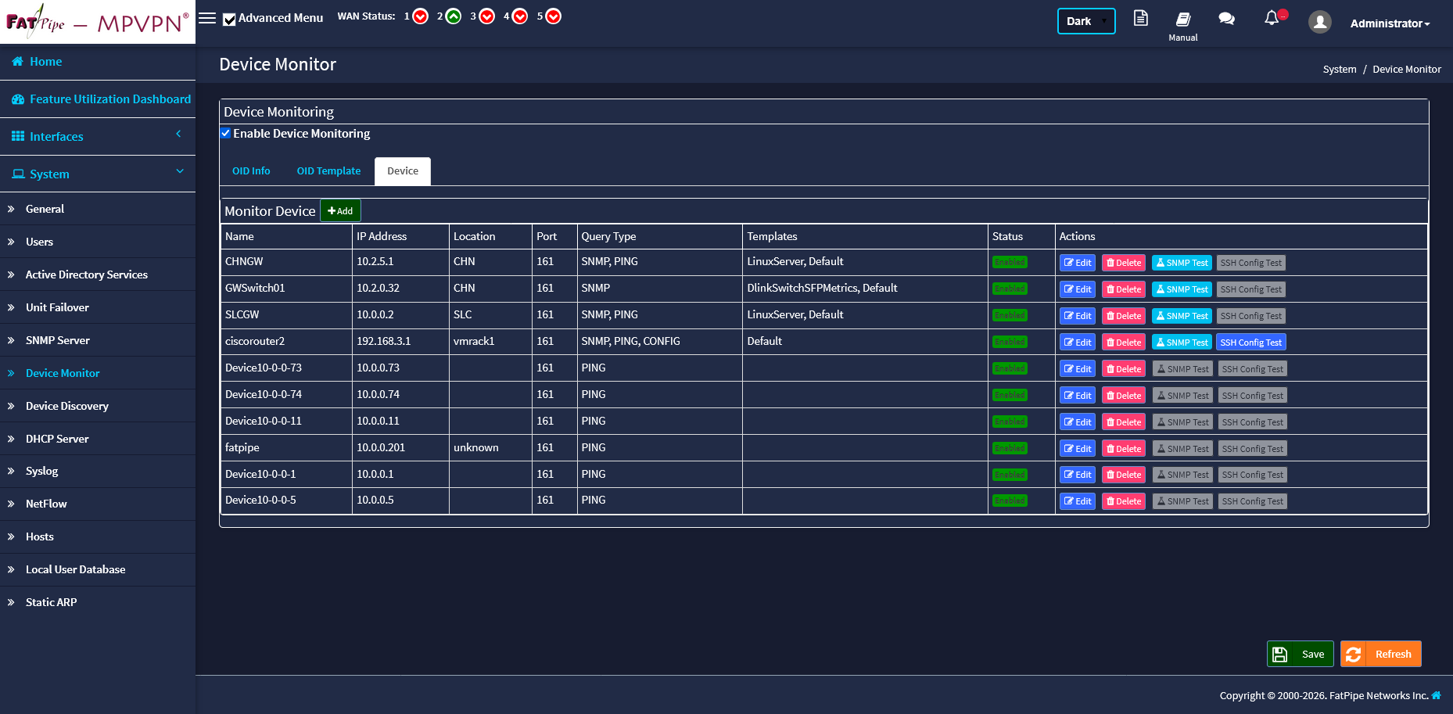Delete the GWSwitch01 device

point(1123,289)
